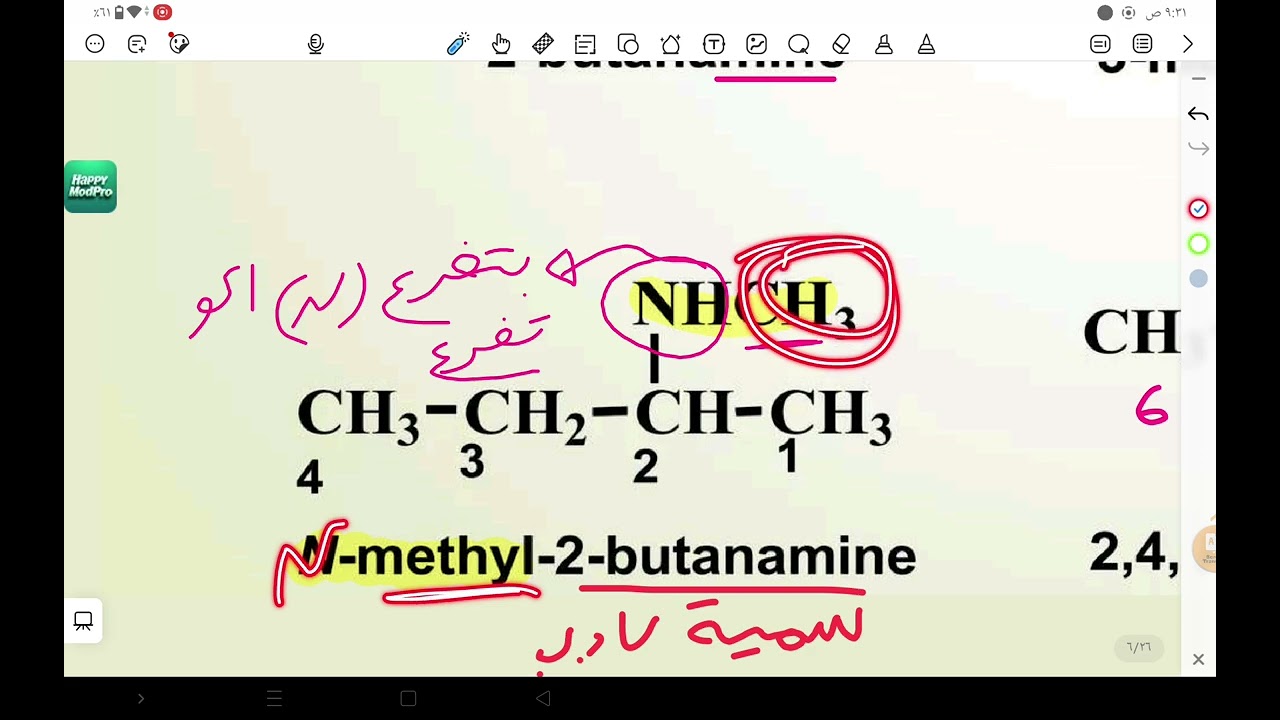Image resolution: width=1280 pixels, height=720 pixels.
Task: Insert an image with picture tool
Action: pyautogui.click(x=756, y=44)
